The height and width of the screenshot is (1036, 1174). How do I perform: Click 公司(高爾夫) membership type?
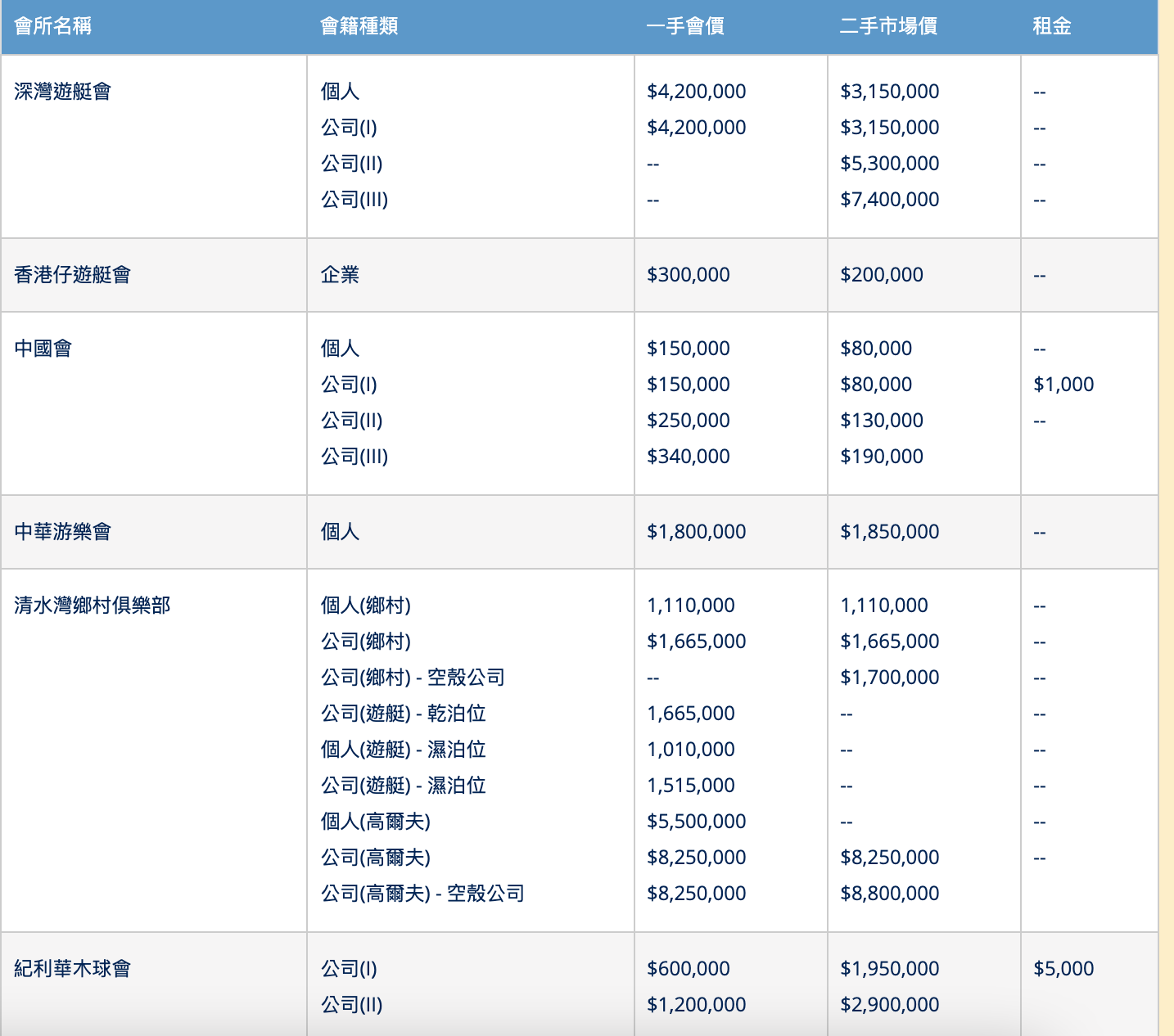pyautogui.click(x=375, y=858)
